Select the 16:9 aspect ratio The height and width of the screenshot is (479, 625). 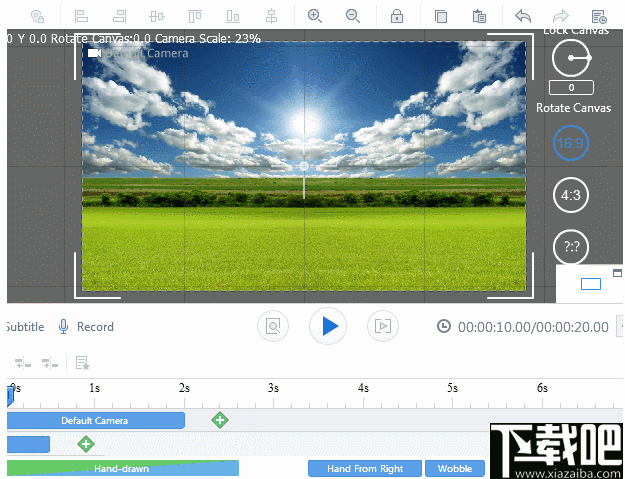(571, 143)
